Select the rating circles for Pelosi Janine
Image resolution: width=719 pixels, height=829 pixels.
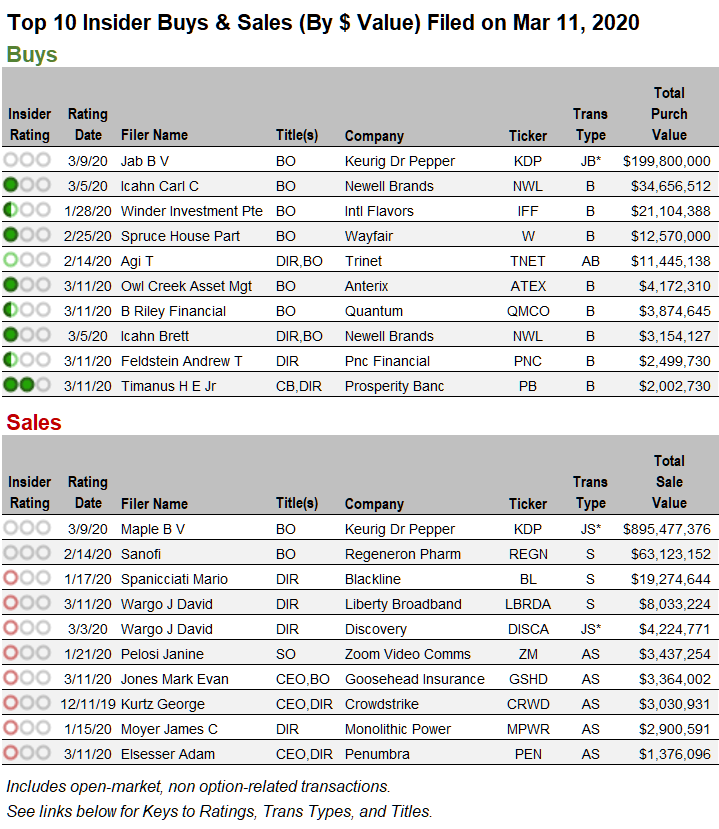pyautogui.click(x=27, y=653)
